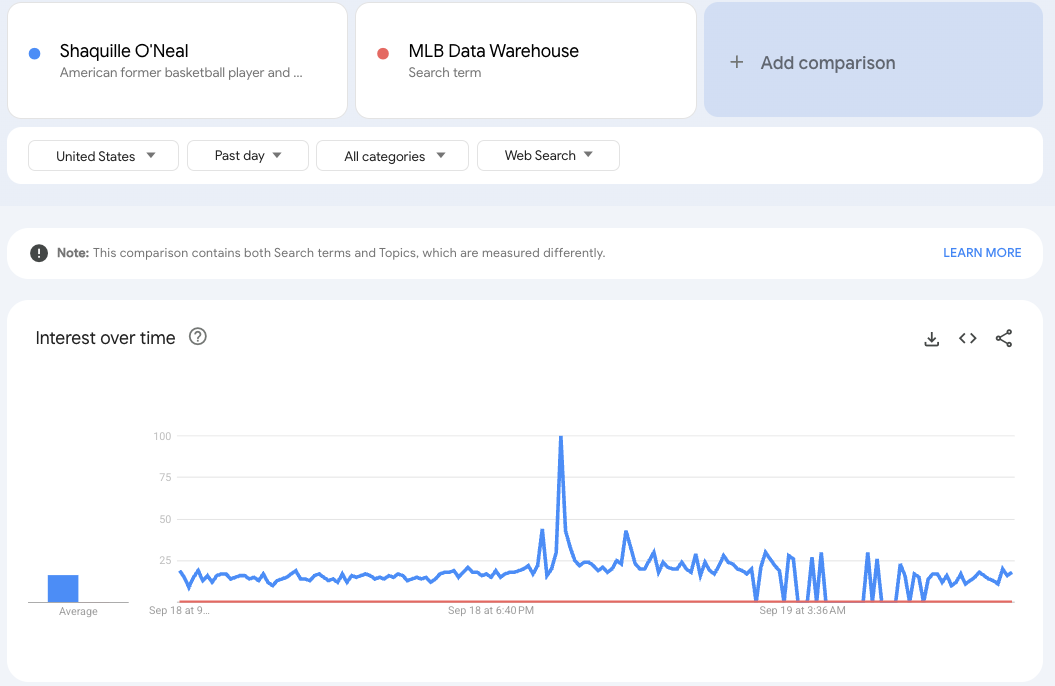Click the 'Sep 18 at 9...' axis label
The width and height of the screenshot is (1055, 686).
pyautogui.click(x=179, y=611)
